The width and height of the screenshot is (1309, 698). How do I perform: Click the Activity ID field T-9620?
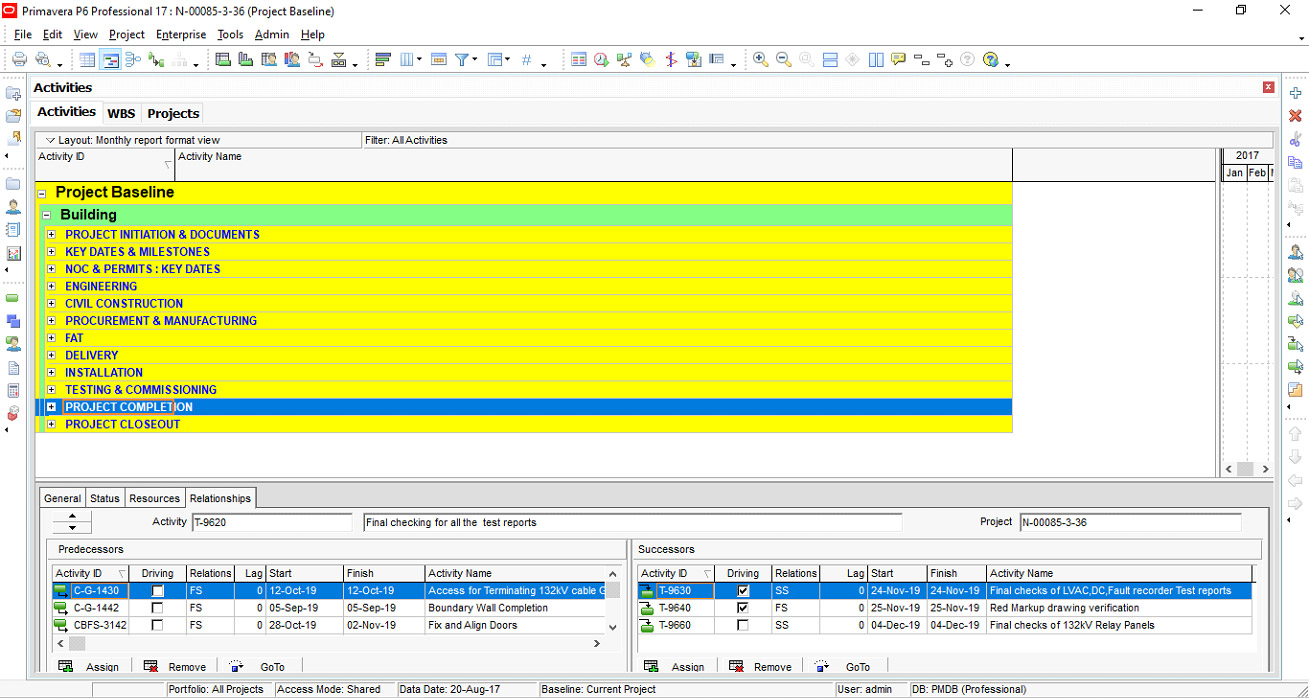(x=271, y=522)
